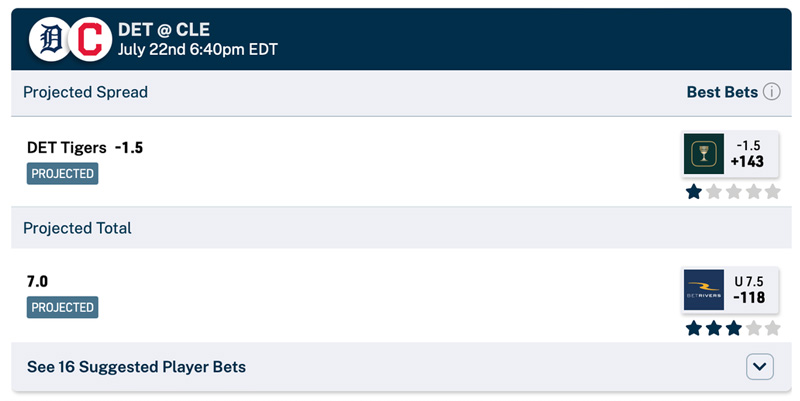This screenshot has height=401, width=800.
Task: Select the -1.5 +143 spread bet
Action: pos(730,154)
